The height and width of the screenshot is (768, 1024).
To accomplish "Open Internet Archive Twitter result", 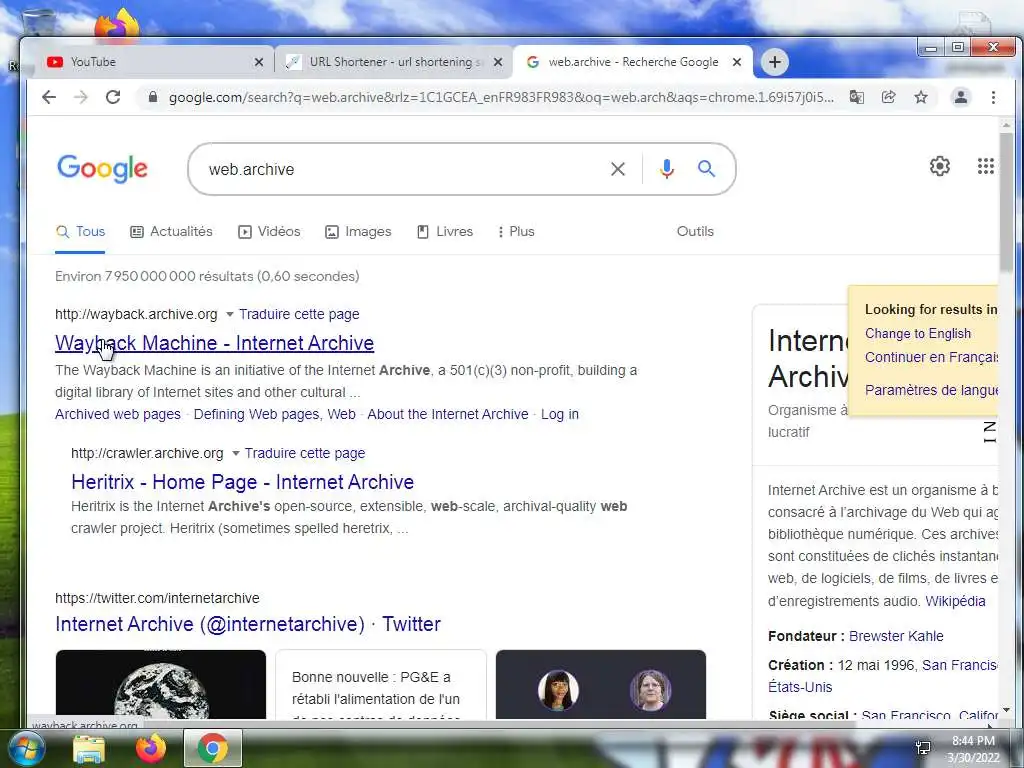I will pos(248,624).
